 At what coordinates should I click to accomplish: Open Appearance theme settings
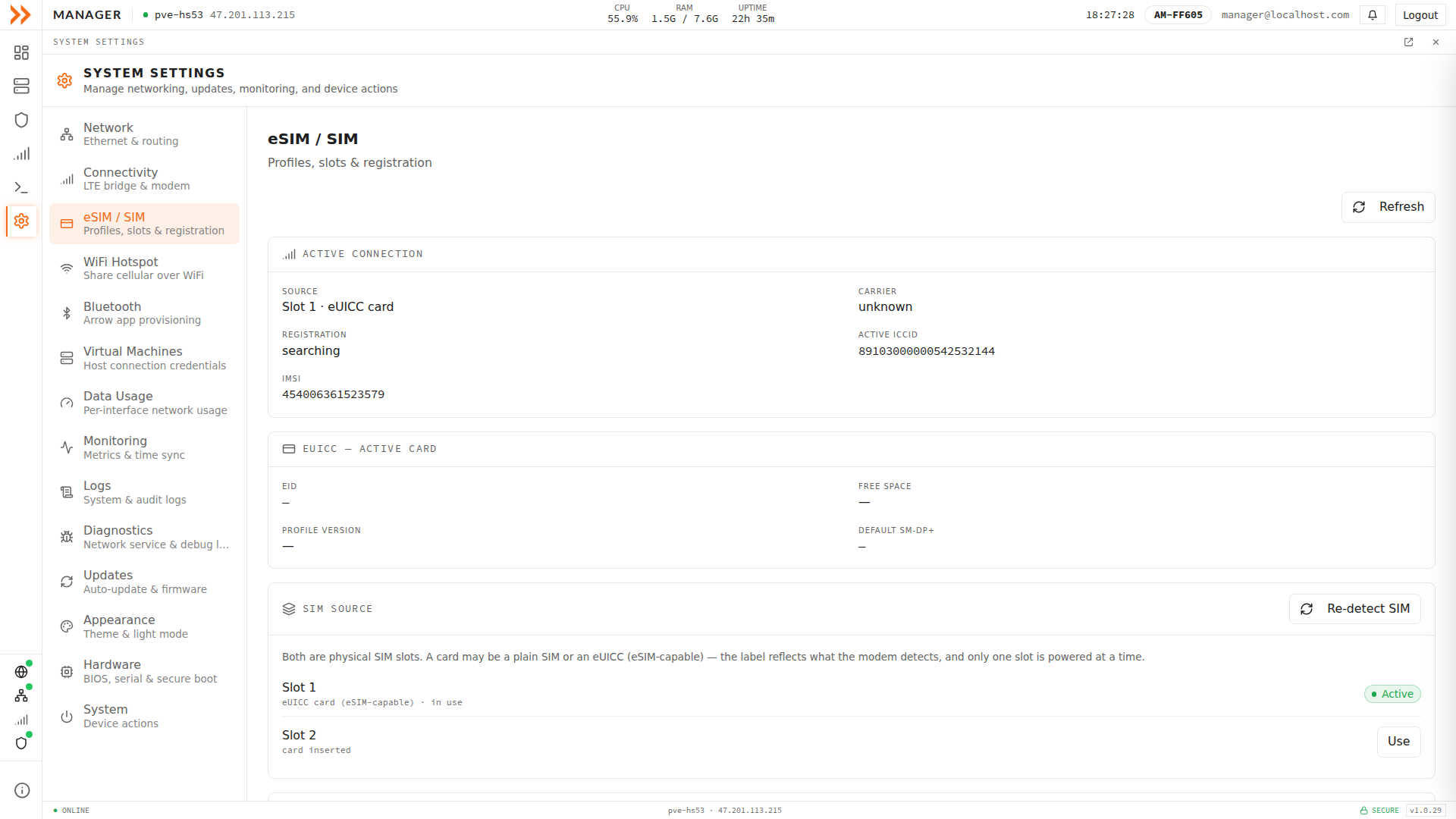tap(144, 626)
